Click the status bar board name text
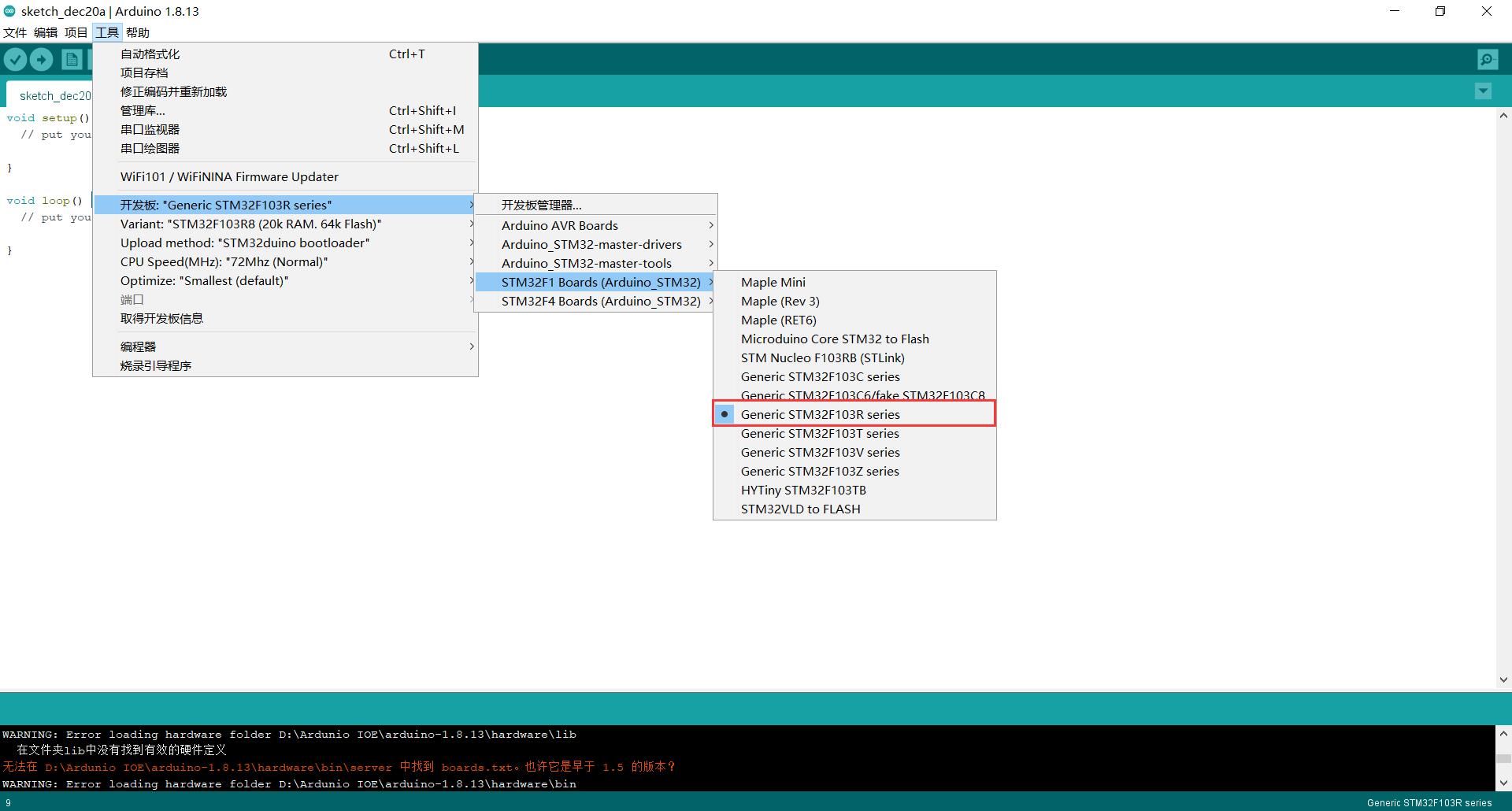Image resolution: width=1512 pixels, height=811 pixels. point(1429,802)
